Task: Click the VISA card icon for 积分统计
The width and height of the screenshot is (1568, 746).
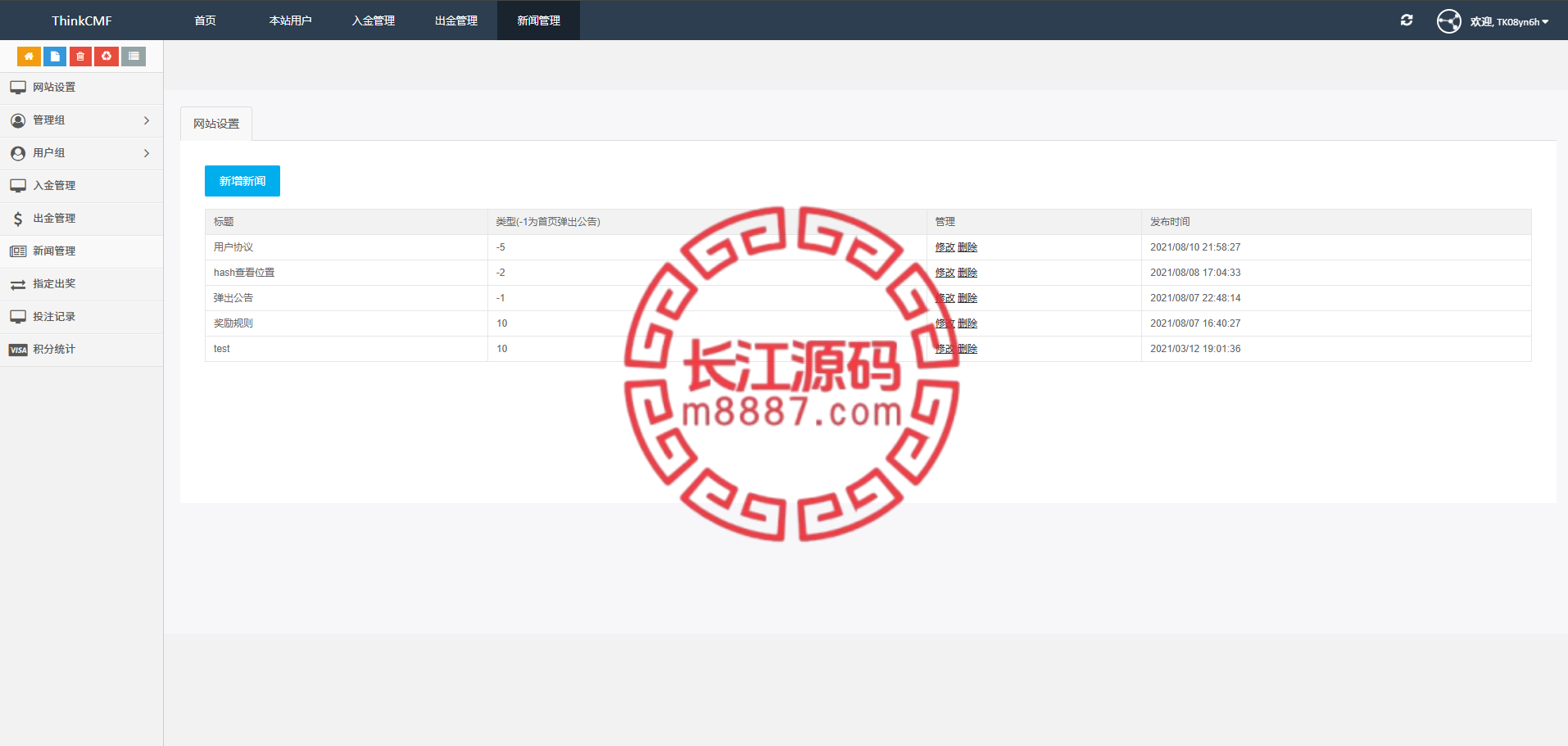Action: click(x=18, y=350)
